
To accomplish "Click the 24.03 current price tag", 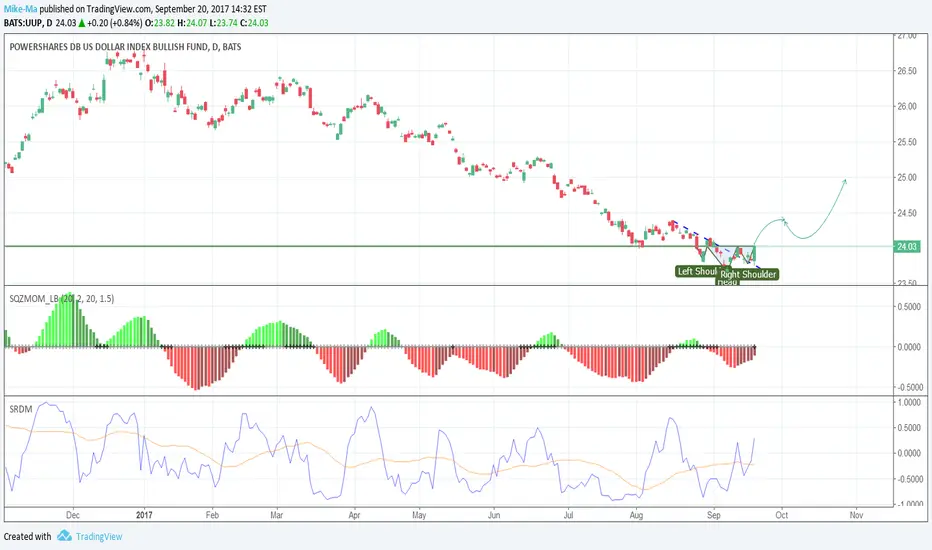I will click(x=907, y=246).
